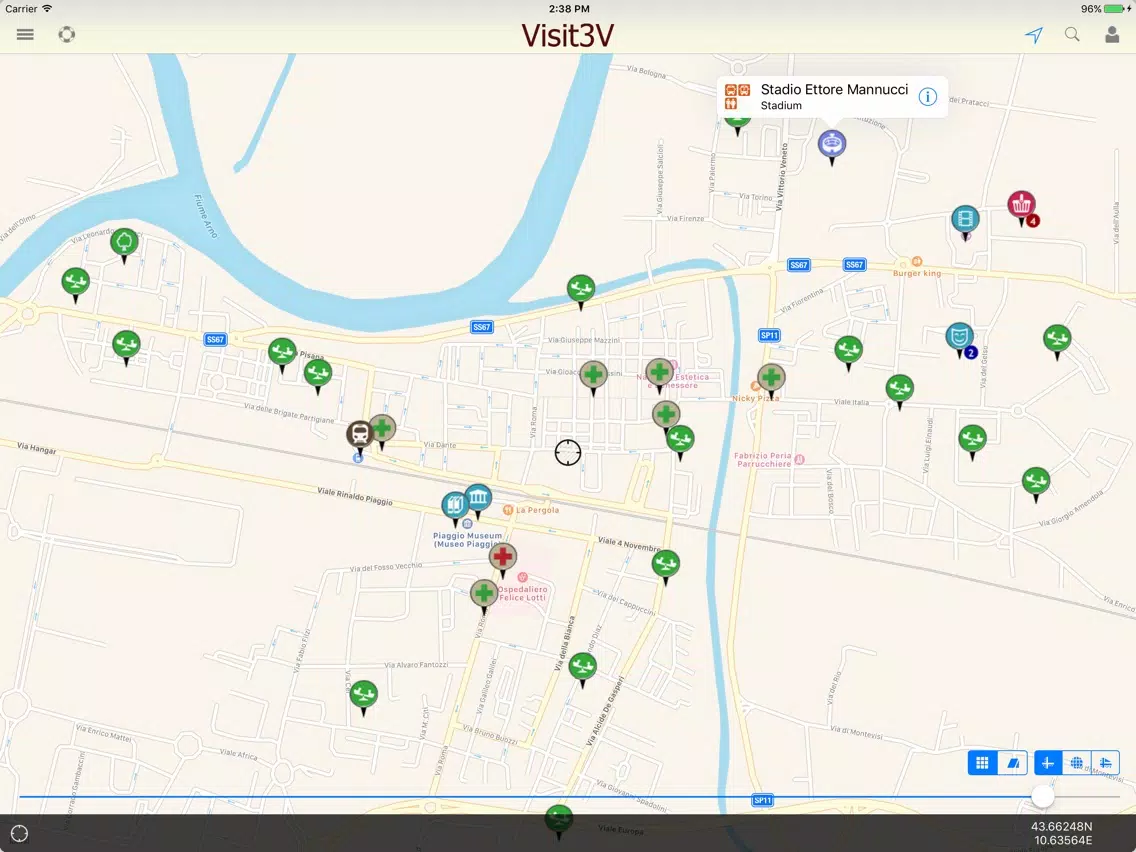Screen dimensions: 1136x852
Task: Toggle the grid-axis overlay button
Action: pyautogui.click(x=1106, y=762)
